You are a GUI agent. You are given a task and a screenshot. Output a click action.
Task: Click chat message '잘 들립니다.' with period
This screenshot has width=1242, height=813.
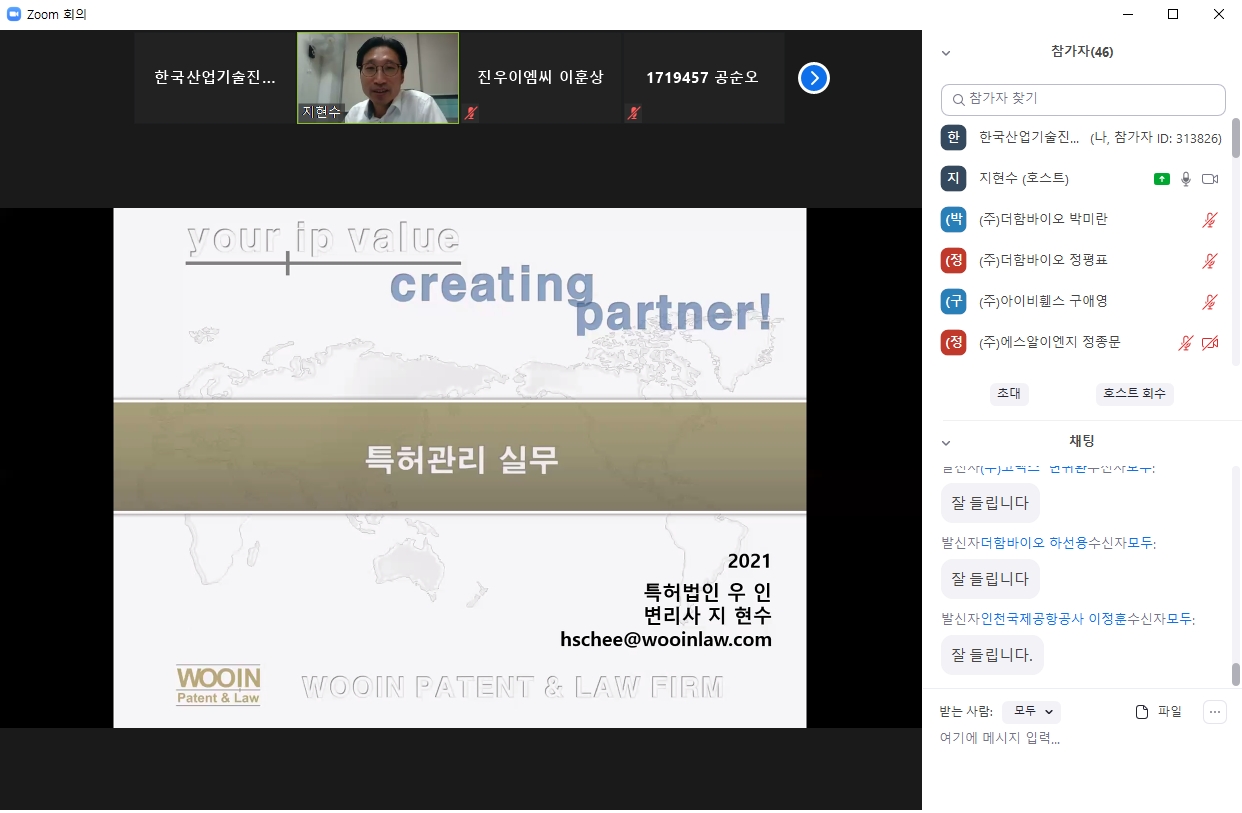tap(992, 655)
